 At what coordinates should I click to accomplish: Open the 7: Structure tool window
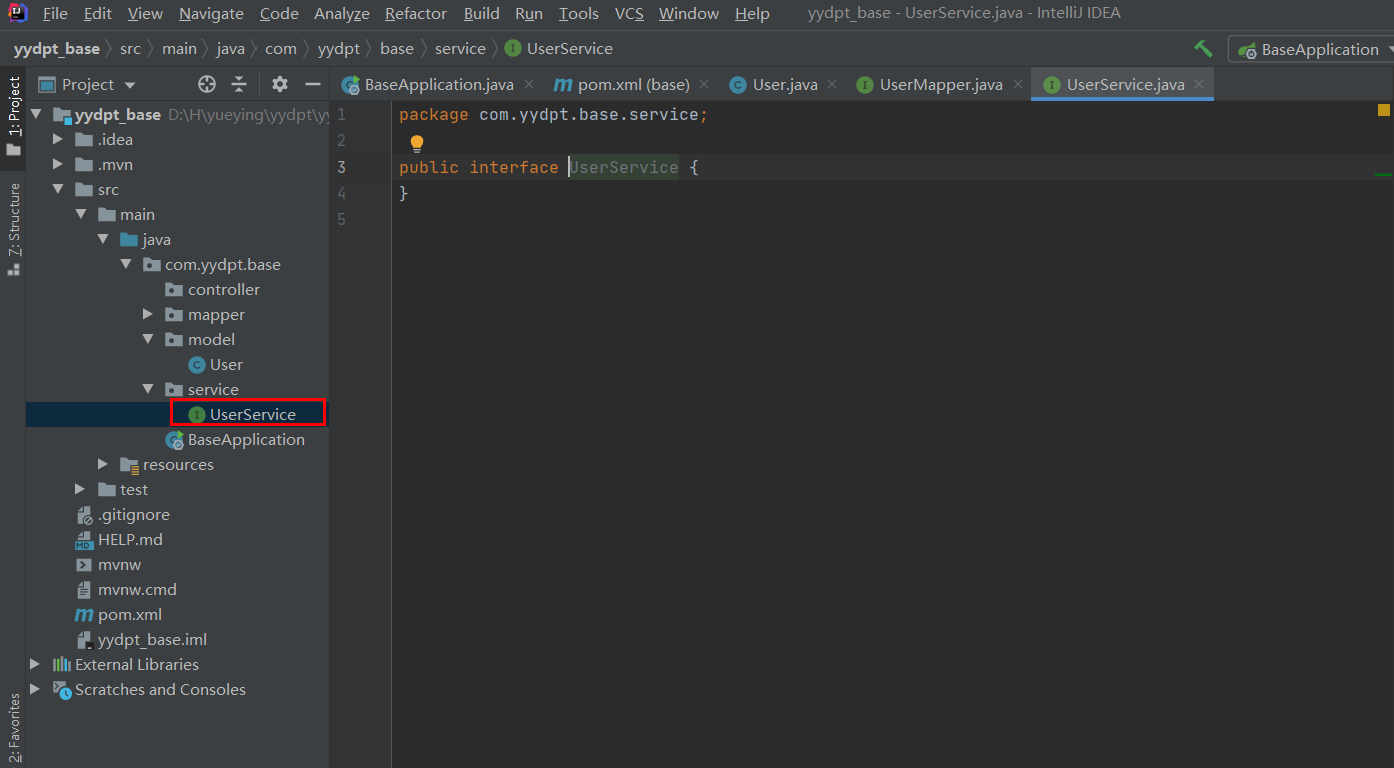point(13,230)
